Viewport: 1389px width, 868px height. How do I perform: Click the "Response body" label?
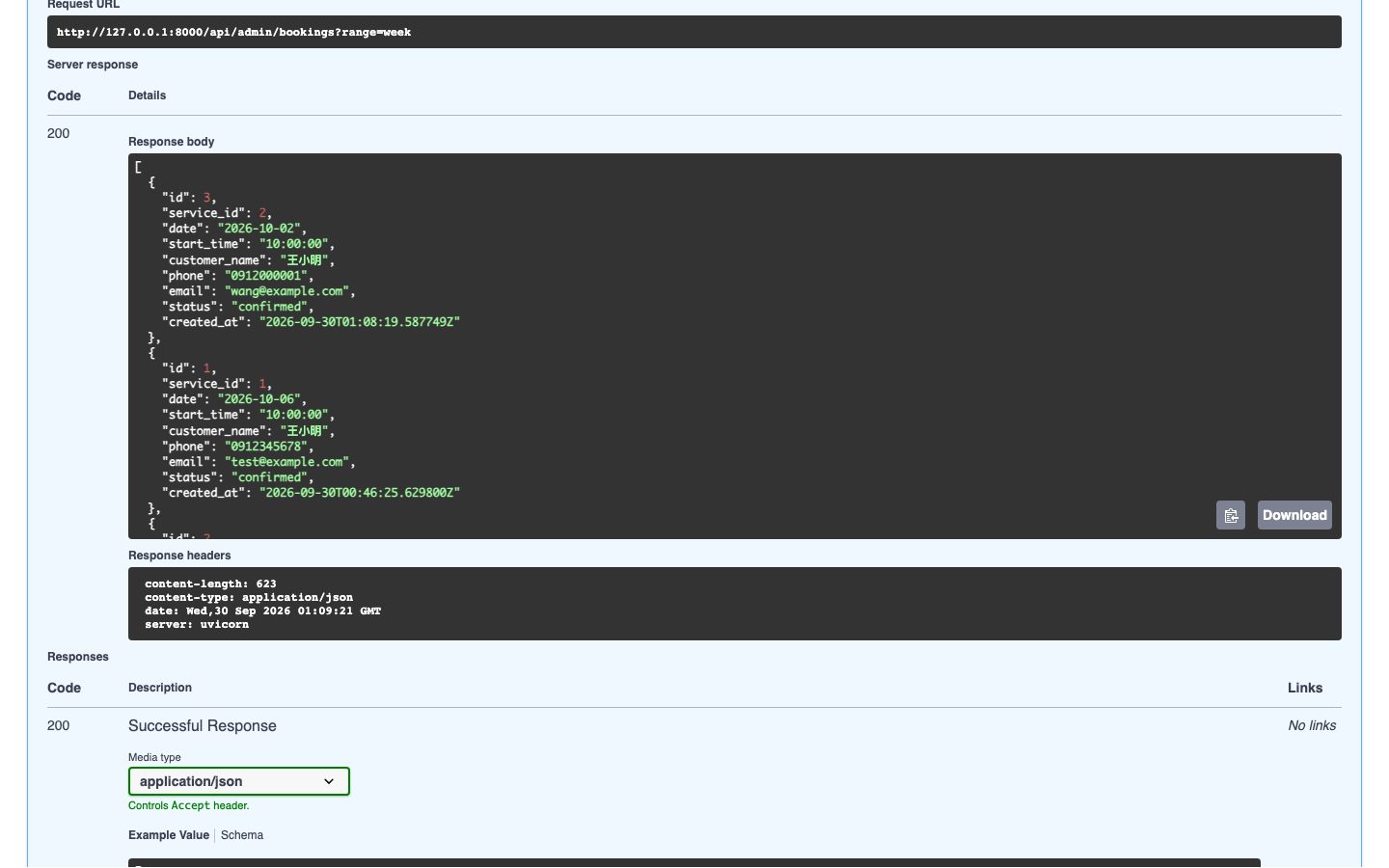tap(172, 142)
